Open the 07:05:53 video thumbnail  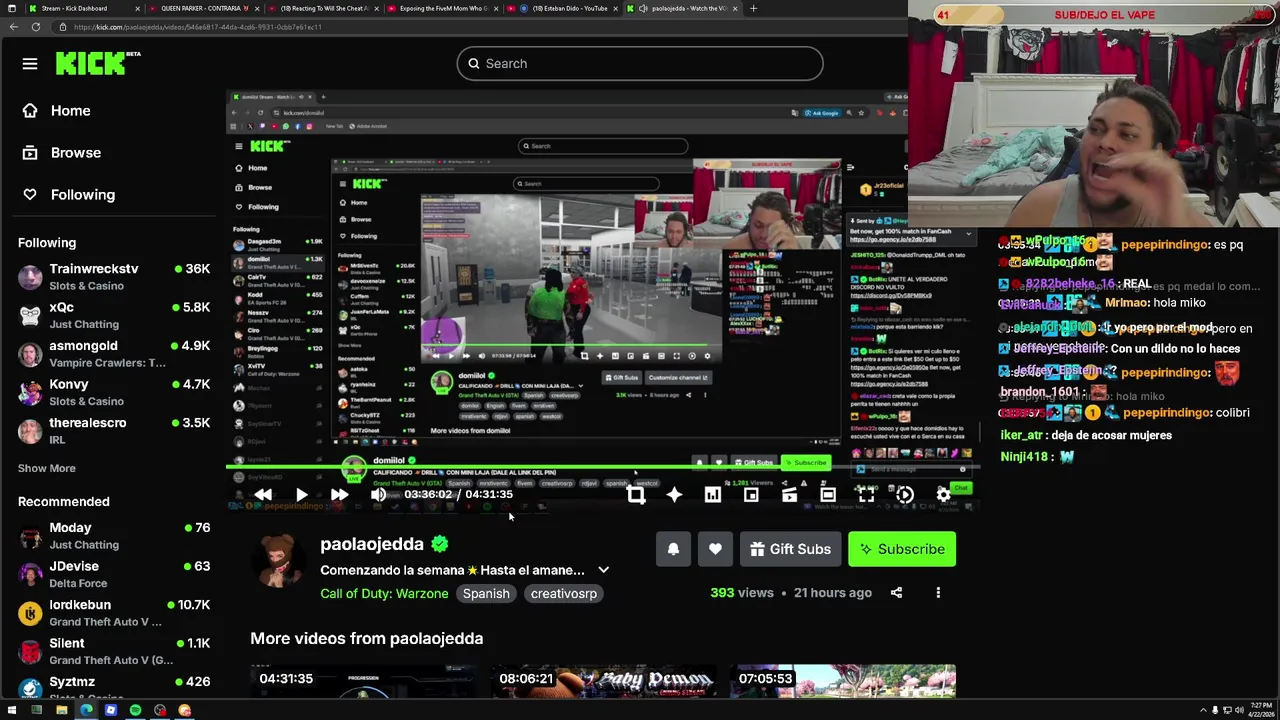pyautogui.click(x=843, y=681)
